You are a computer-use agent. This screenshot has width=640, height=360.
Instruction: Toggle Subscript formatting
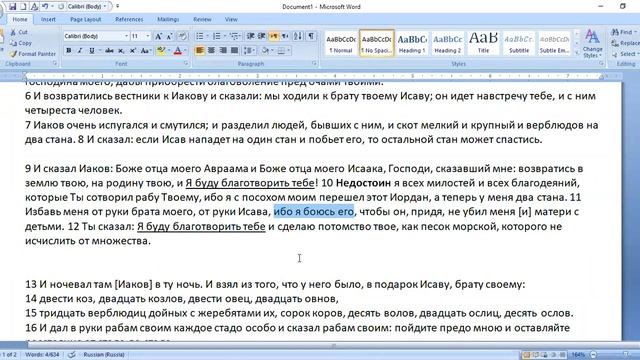[x=121, y=51]
